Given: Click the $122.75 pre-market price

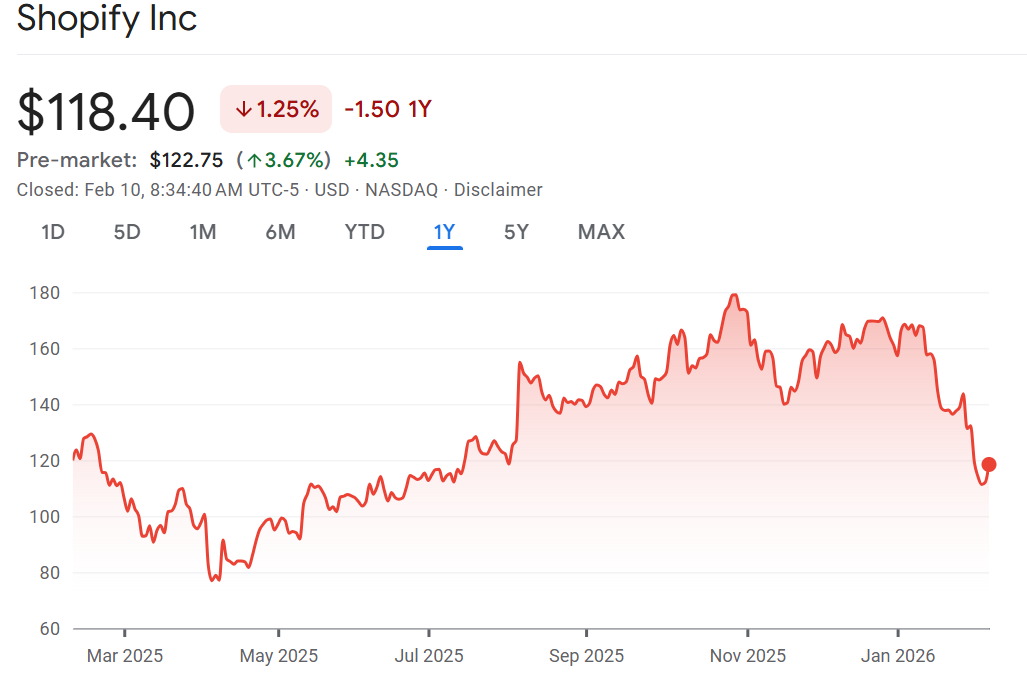Looking at the screenshot, I should 186,160.
